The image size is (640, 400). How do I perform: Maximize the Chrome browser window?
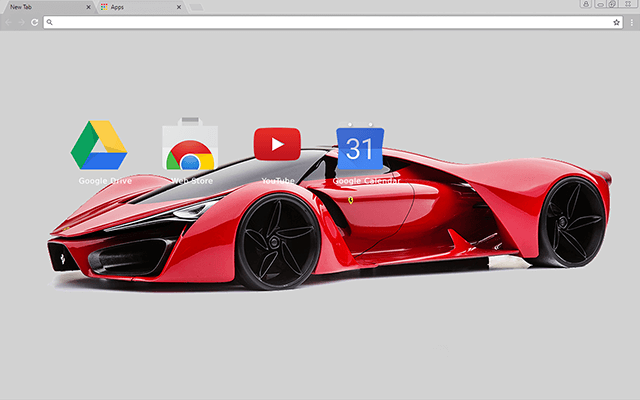612,5
